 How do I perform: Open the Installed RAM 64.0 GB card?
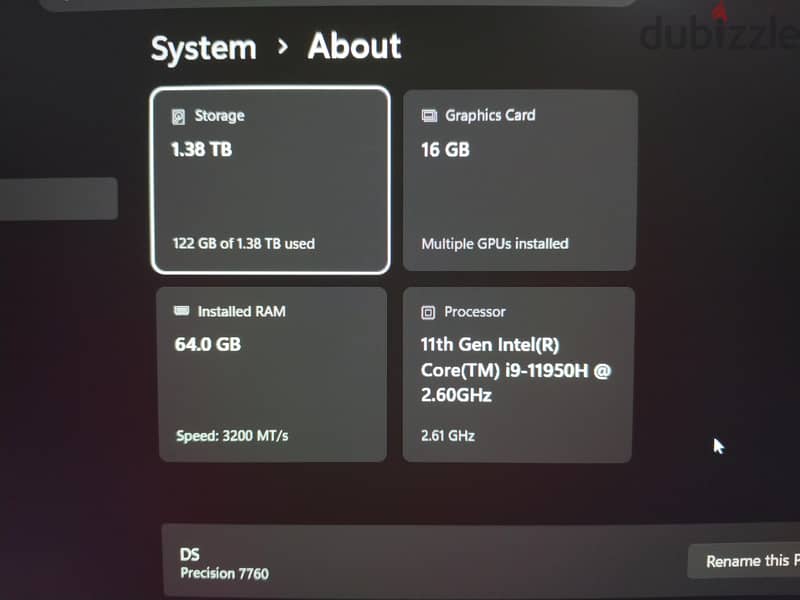pos(272,374)
